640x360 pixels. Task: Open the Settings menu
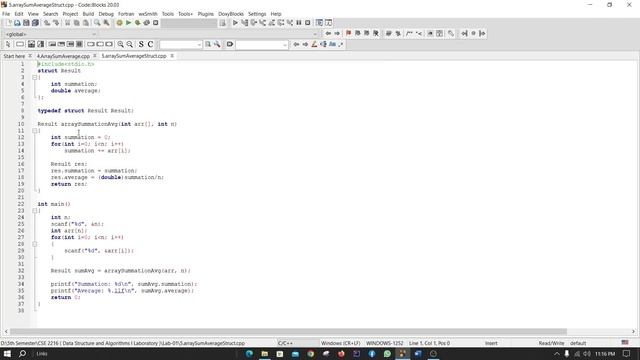tap(257, 14)
